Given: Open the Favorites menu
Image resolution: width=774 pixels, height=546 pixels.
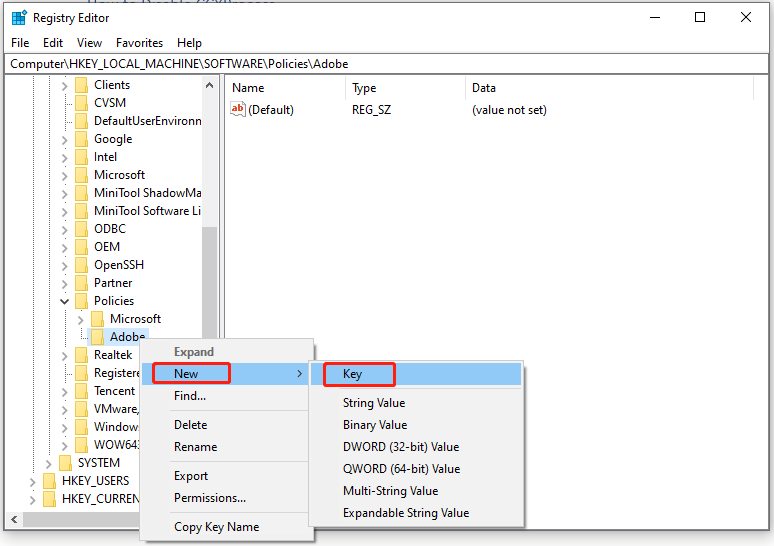Looking at the screenshot, I should point(139,43).
